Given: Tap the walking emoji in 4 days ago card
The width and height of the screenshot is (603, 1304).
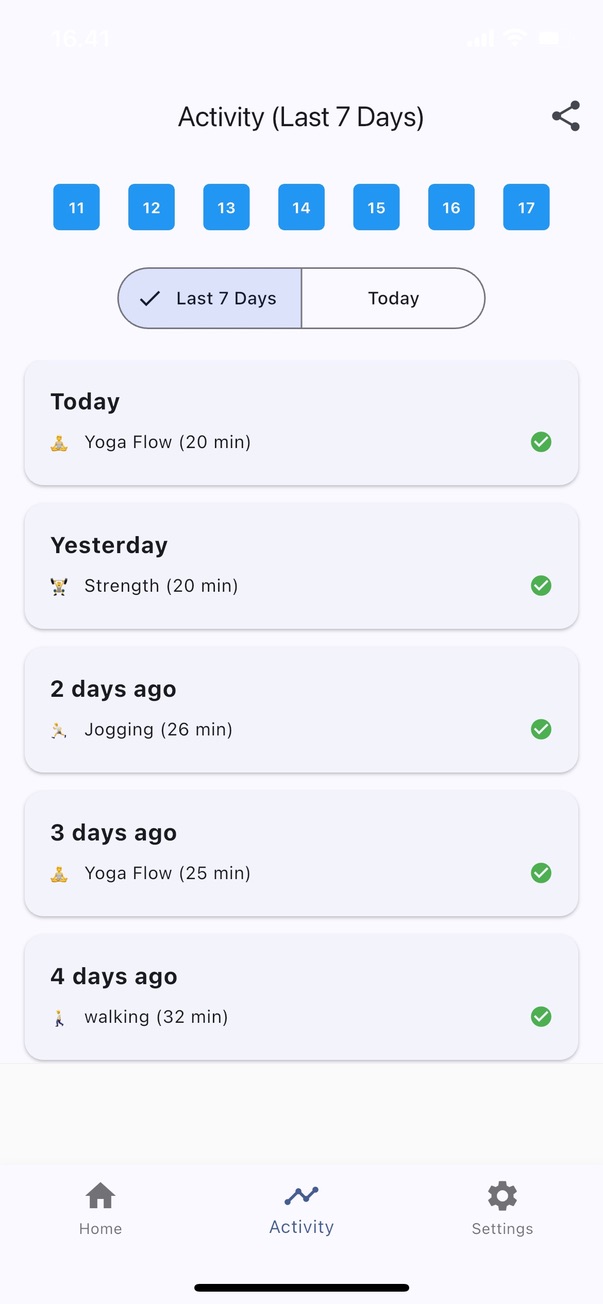Looking at the screenshot, I should coord(59,1016).
